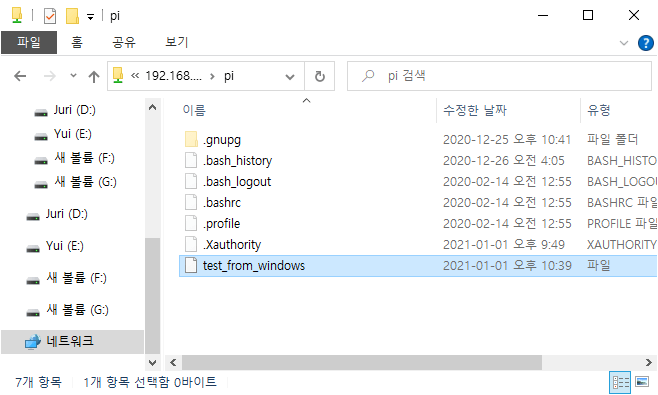Go forward with the right arrow button

point(50,76)
